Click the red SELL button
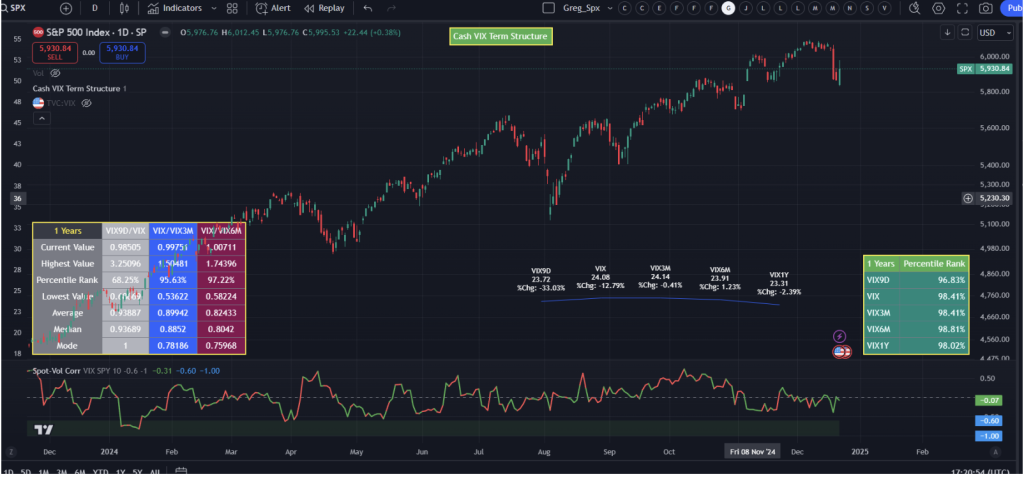The image size is (1024, 479). (51, 51)
